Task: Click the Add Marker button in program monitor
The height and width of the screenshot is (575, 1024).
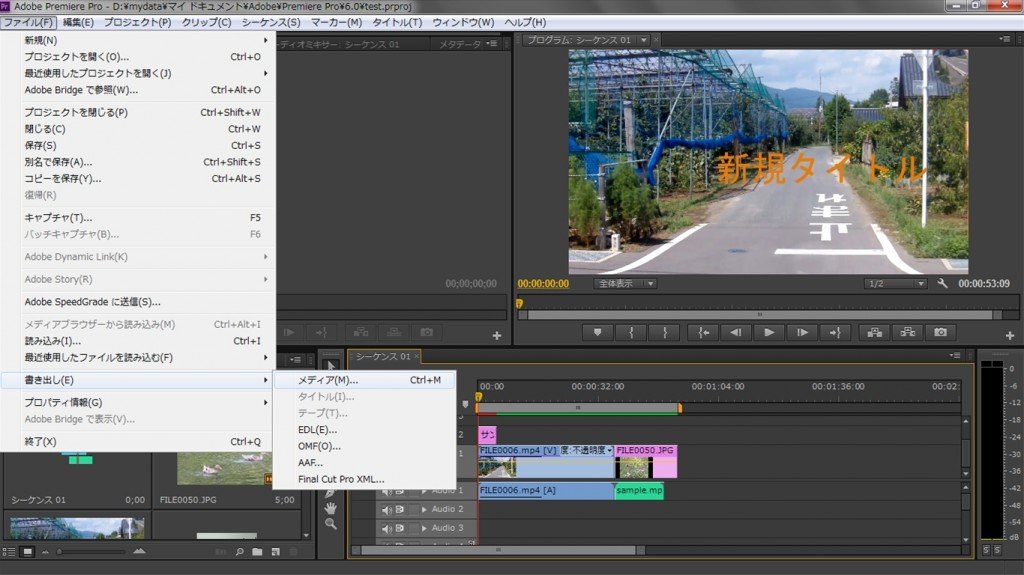Action: coord(597,333)
